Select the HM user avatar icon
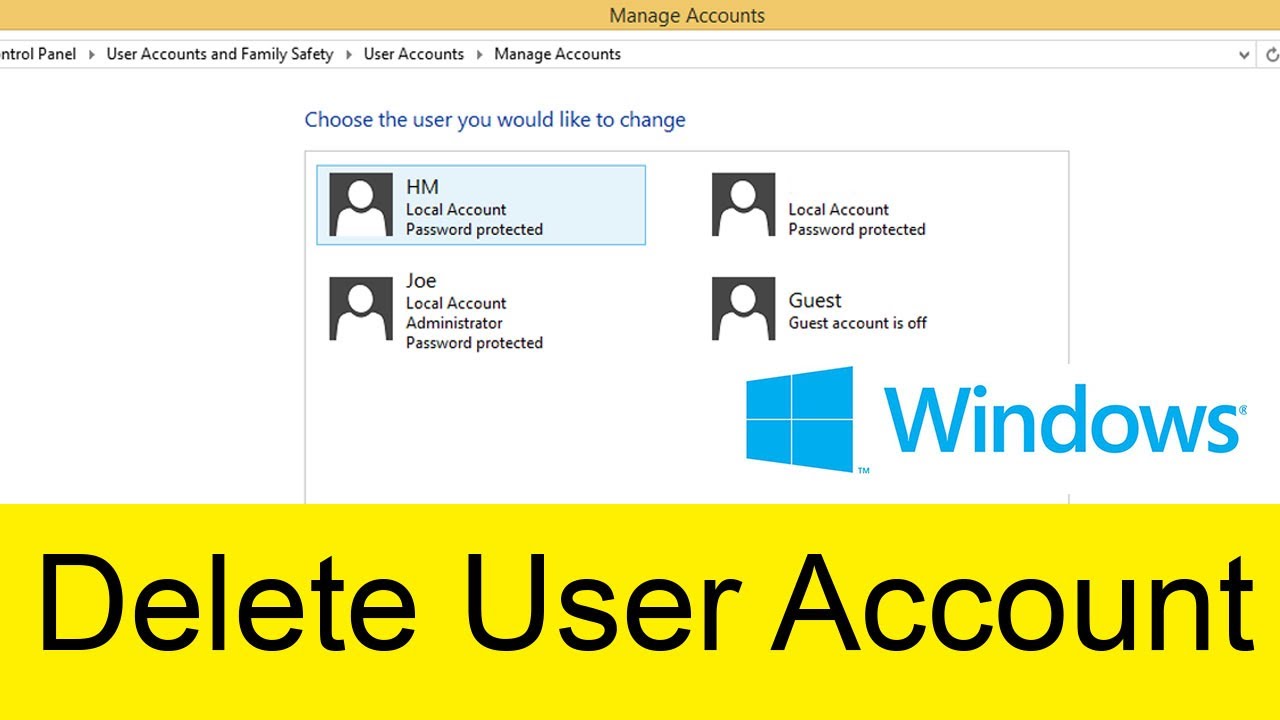 [361, 205]
